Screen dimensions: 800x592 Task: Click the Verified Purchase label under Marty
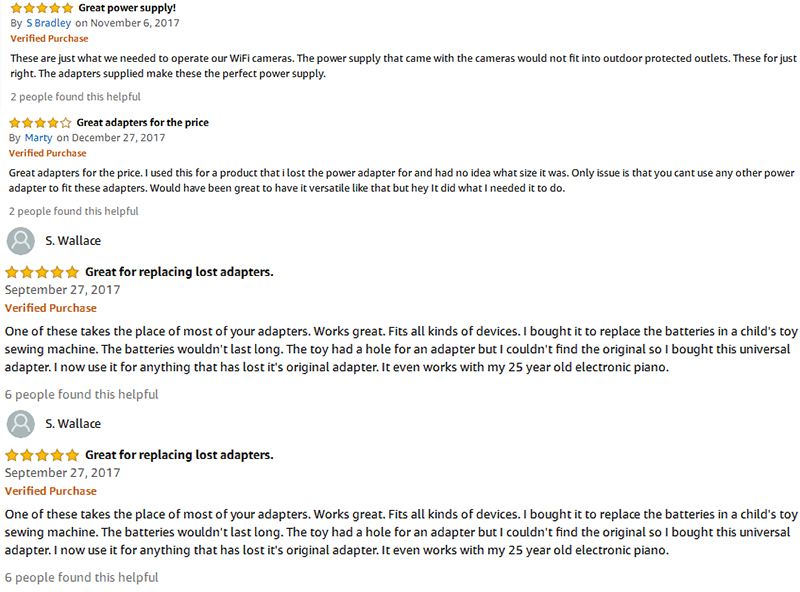click(47, 153)
